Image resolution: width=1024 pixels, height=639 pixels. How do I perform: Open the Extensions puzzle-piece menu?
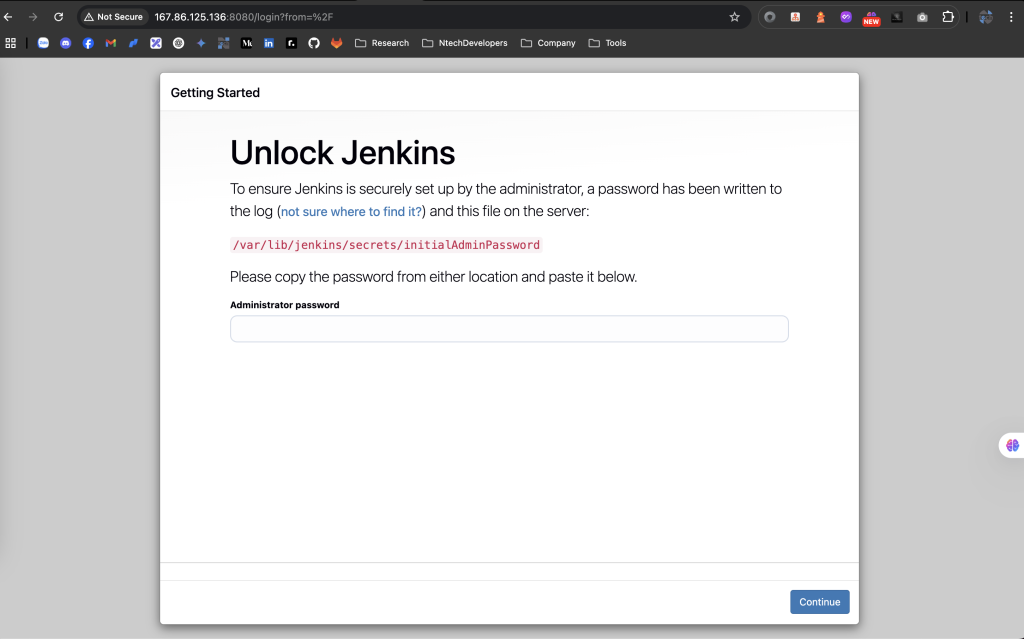[x=948, y=17]
